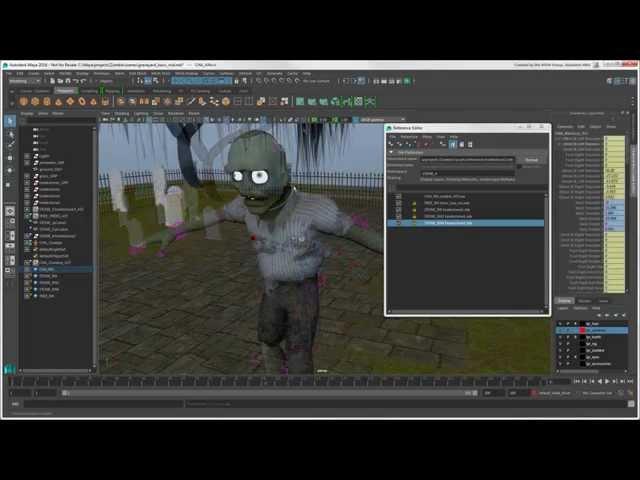The height and width of the screenshot is (480, 640).
Task: Click the highlighted toolbar icon in Reference Editor
Action: [x=453, y=144]
